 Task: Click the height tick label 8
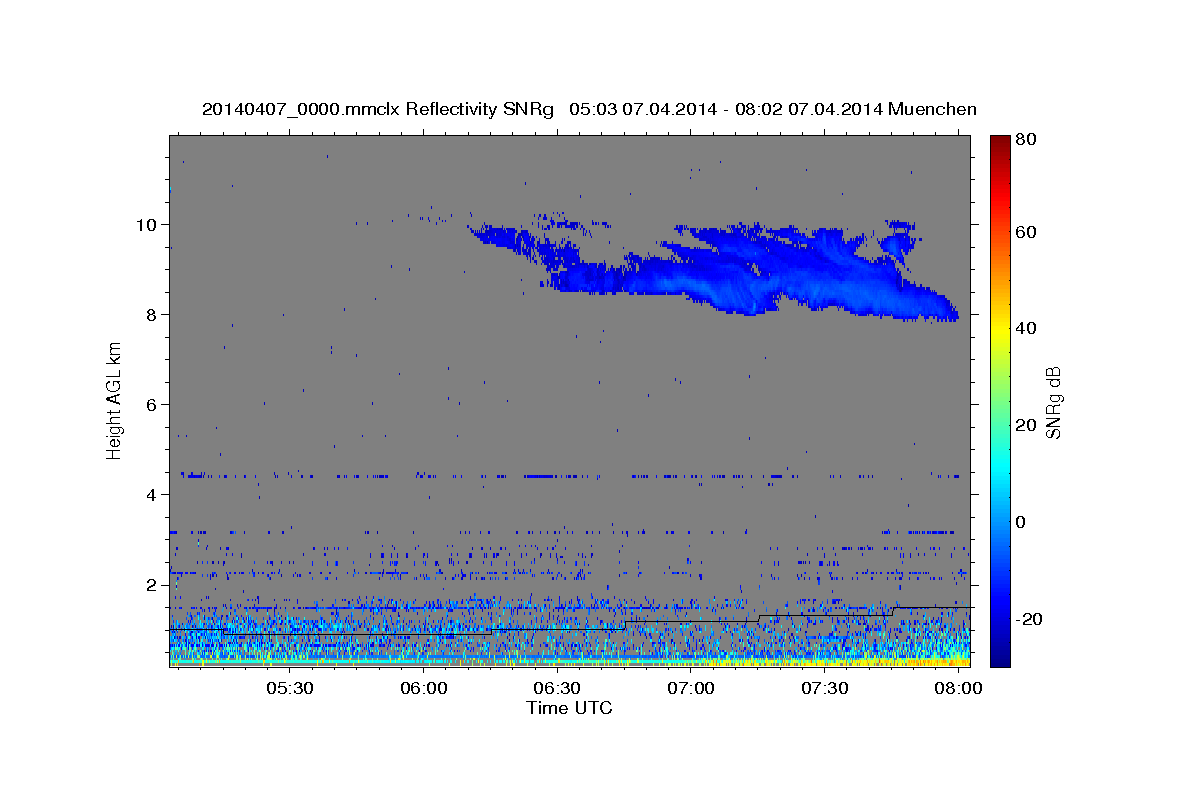click(153, 314)
